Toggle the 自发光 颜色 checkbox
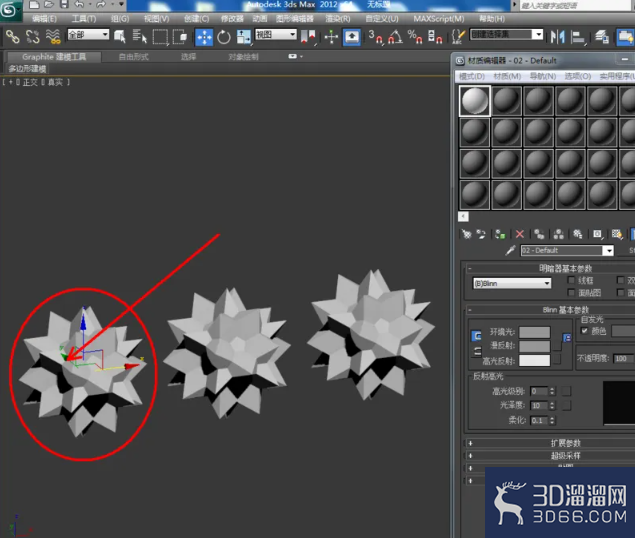Viewport: 635px width, 538px height. 584,331
